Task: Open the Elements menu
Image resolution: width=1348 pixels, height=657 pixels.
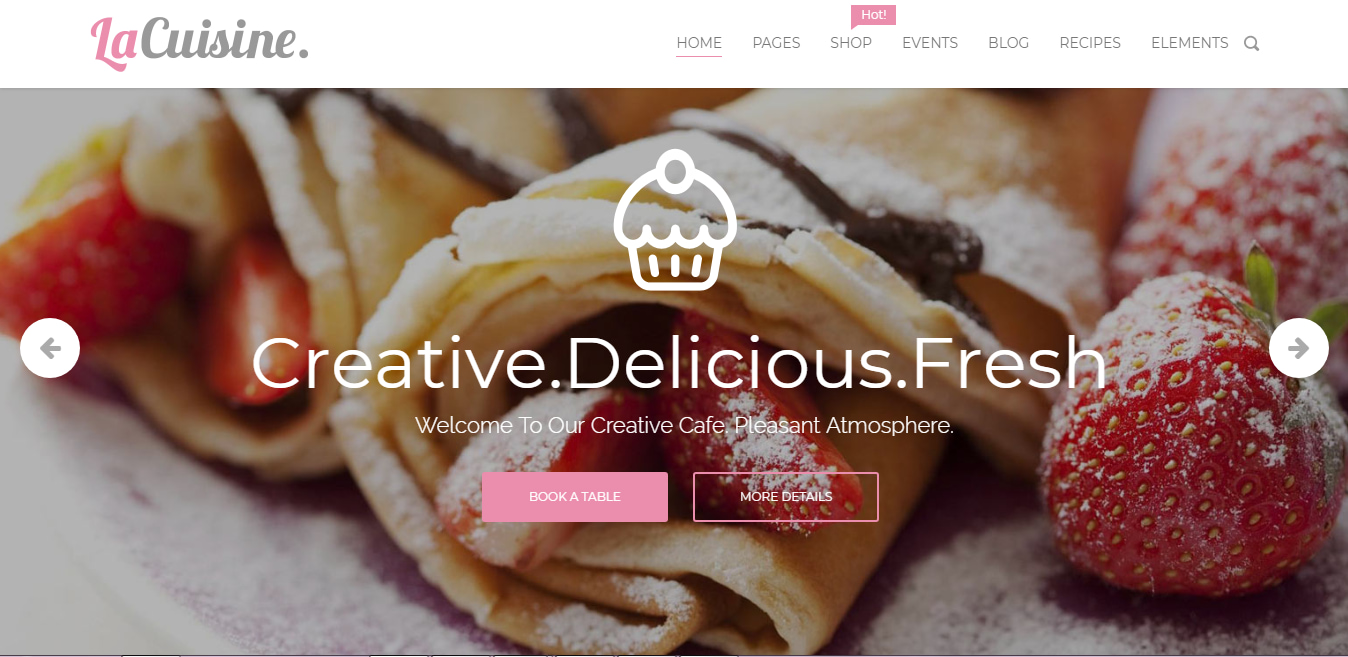Action: coord(1190,43)
